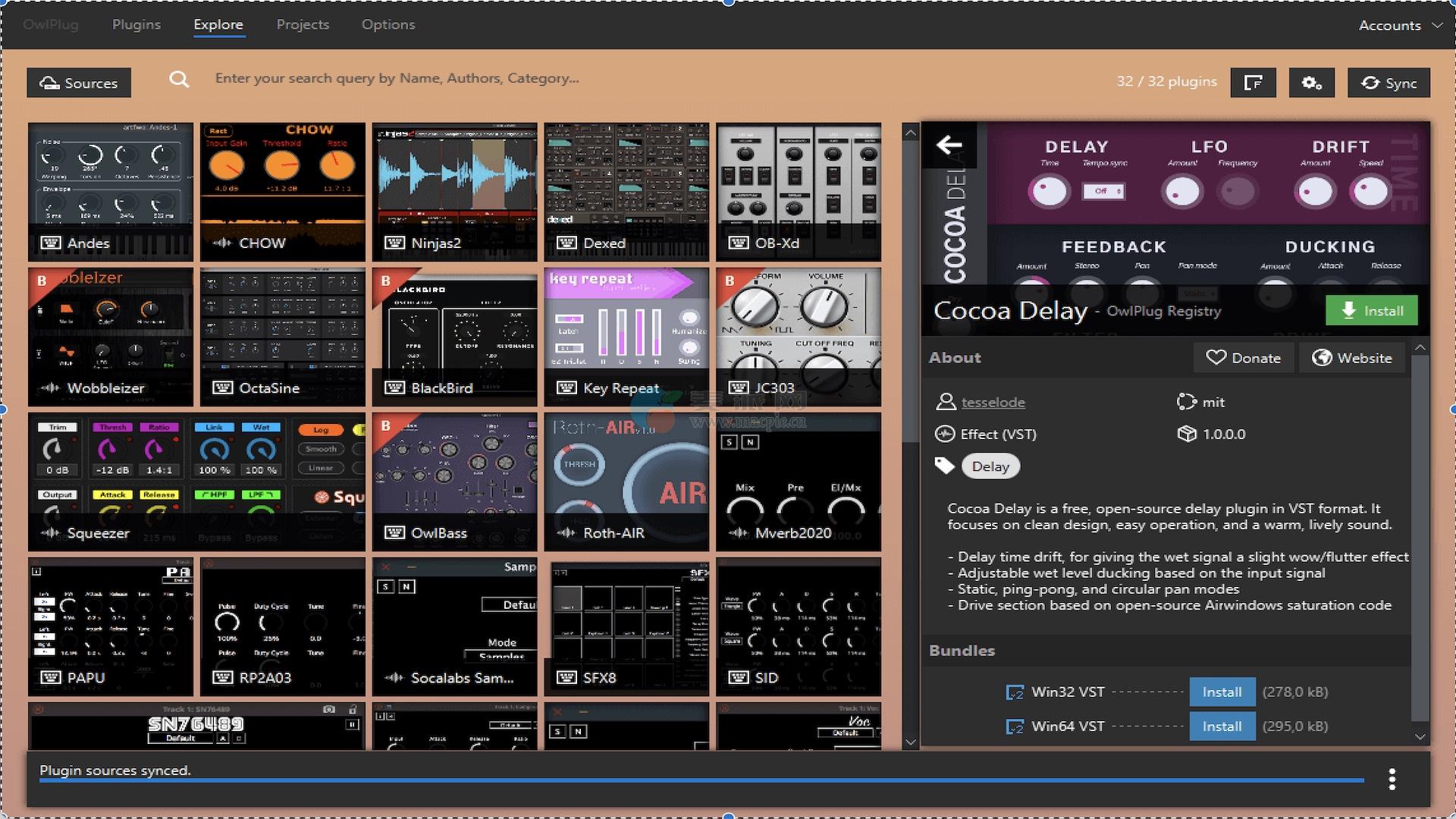Screen dimensions: 1456x819
Task: Open the gears settings icon button
Action: pos(1311,83)
